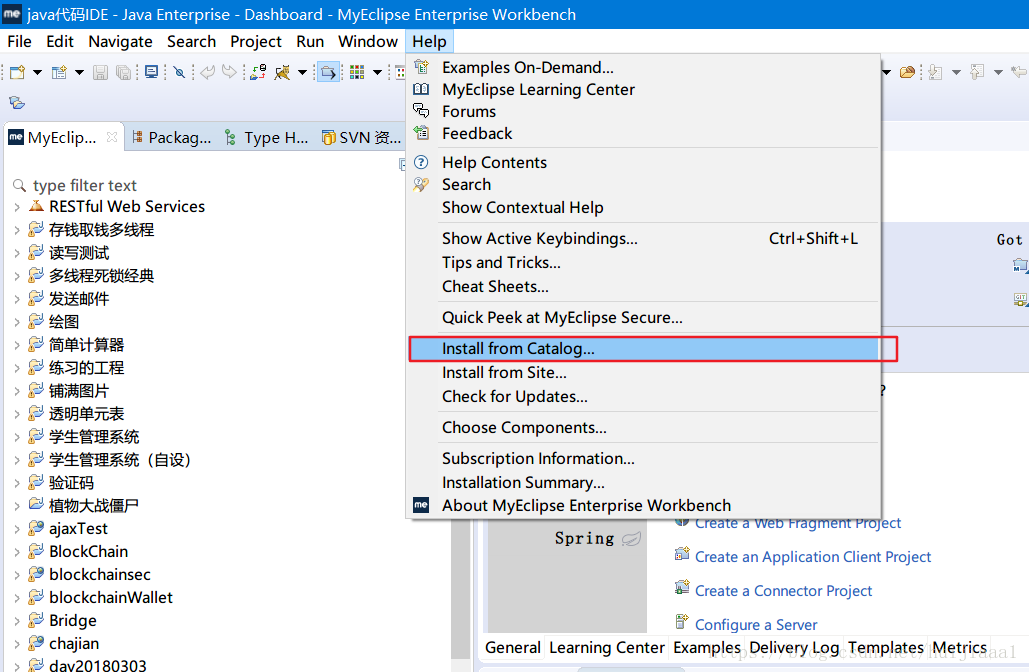Image resolution: width=1029 pixels, height=672 pixels.
Task: Open the Navigate menu
Action: 120,41
